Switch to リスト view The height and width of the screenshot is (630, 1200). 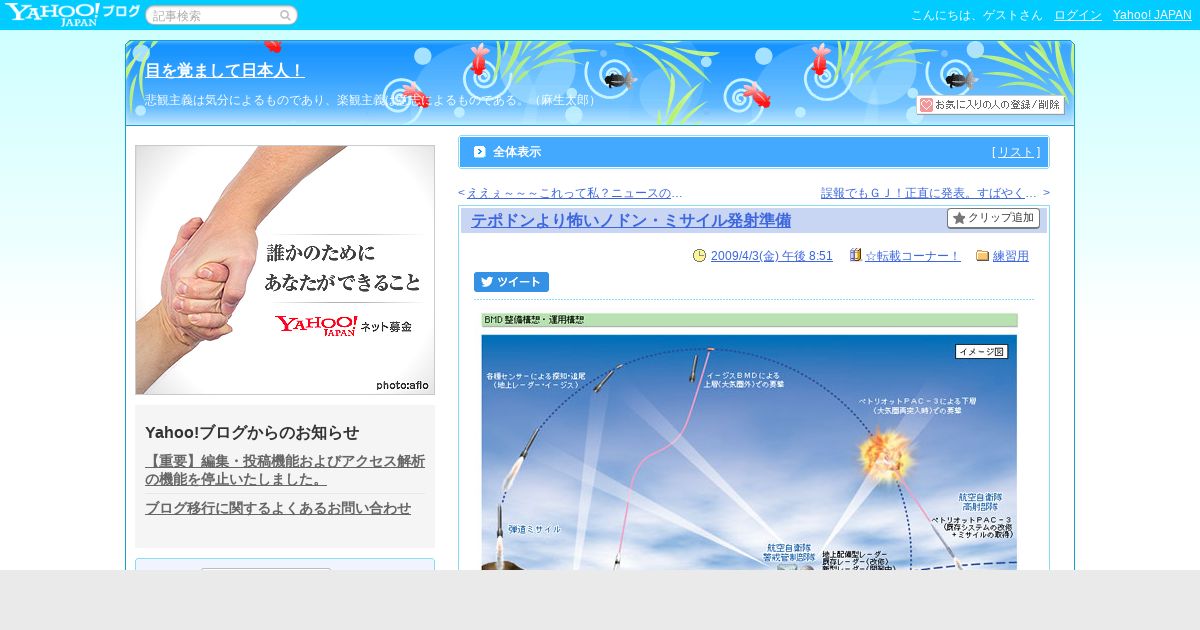(x=1016, y=152)
